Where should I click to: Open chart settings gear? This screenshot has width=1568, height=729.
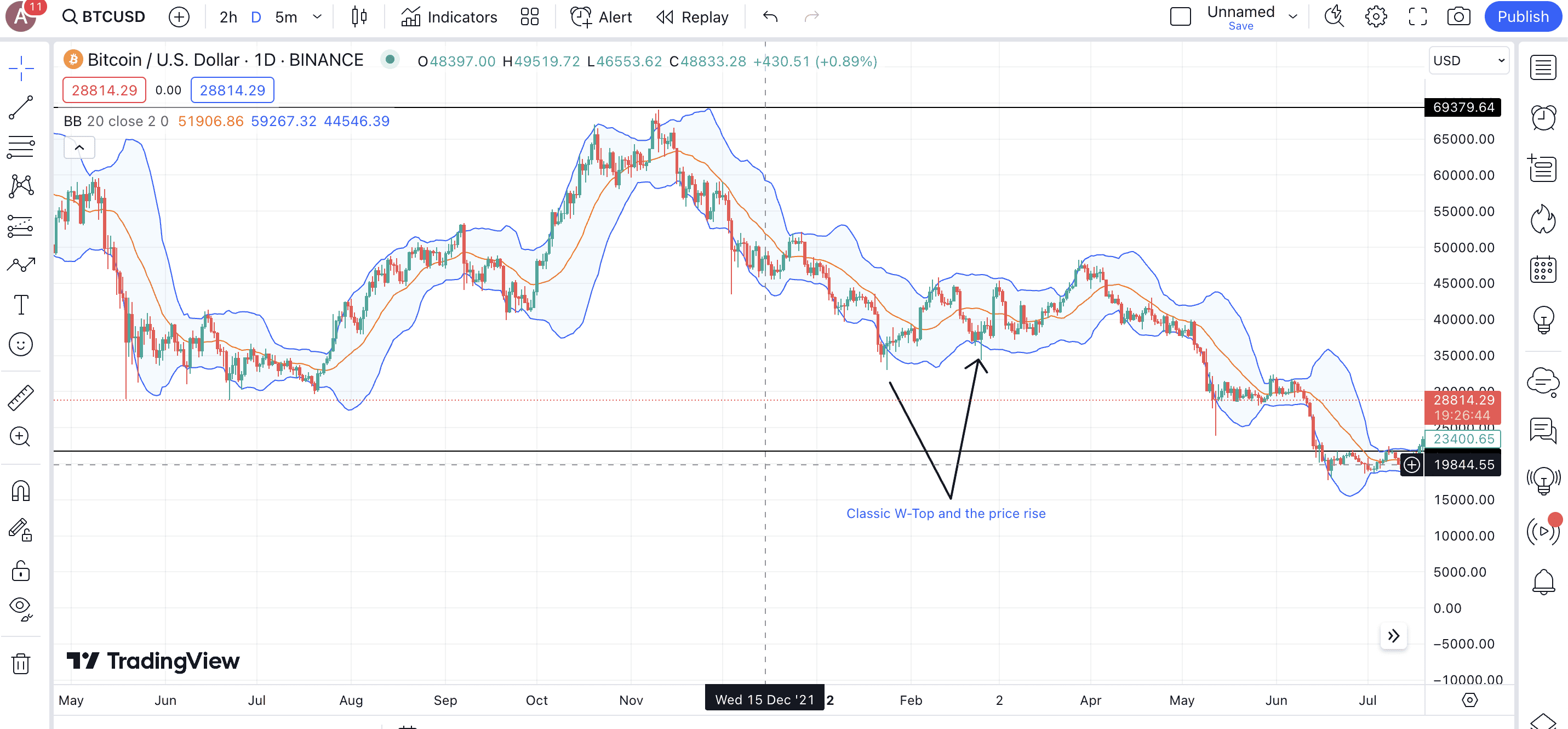[x=1376, y=16]
